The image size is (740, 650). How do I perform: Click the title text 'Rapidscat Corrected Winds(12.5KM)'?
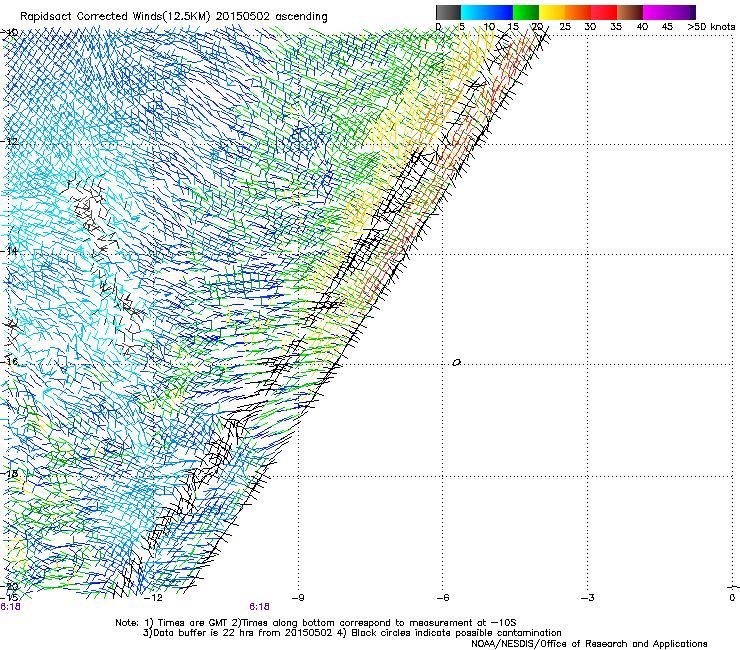(115, 16)
